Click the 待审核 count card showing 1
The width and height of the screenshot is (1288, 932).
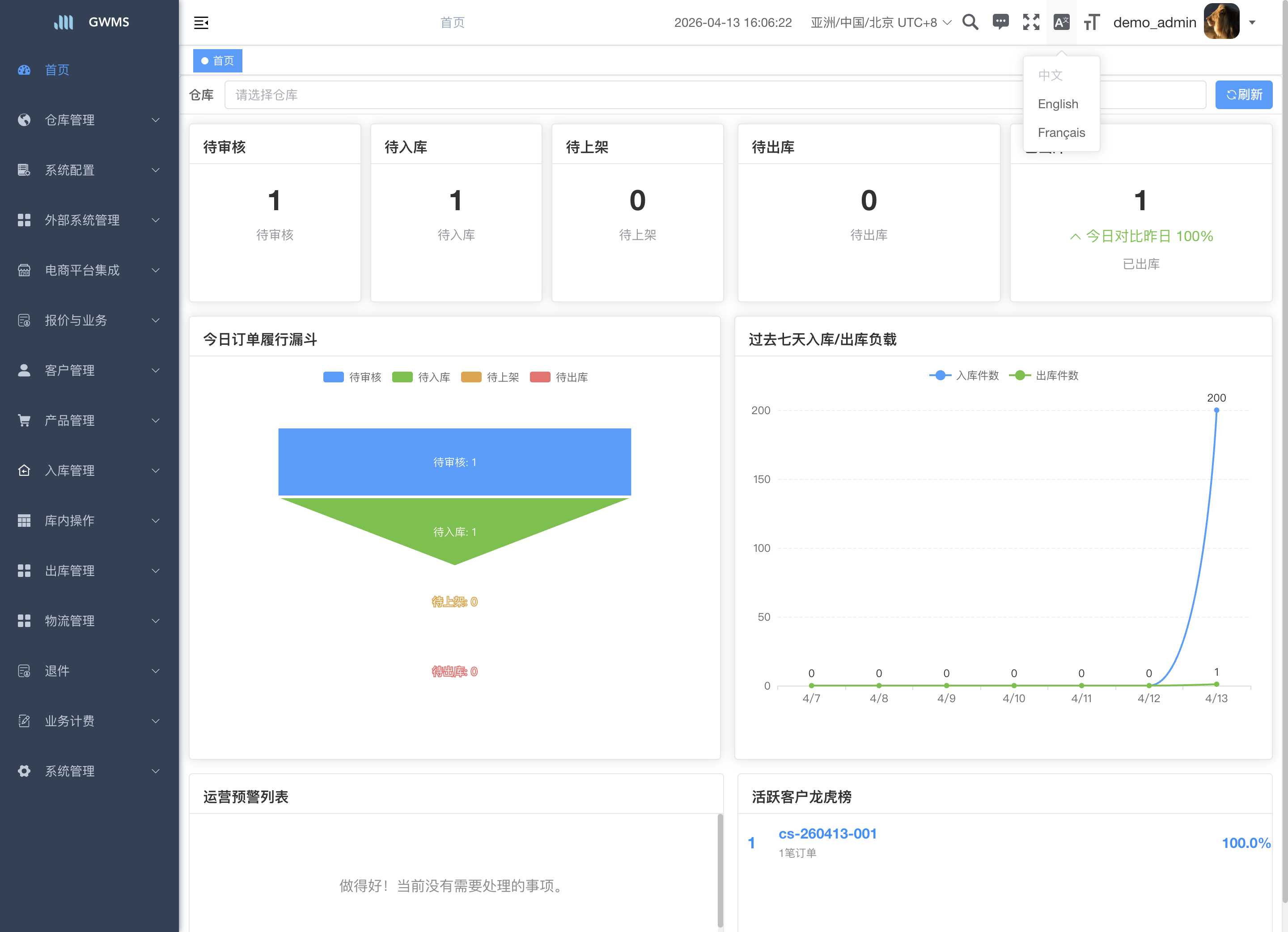pos(275,212)
